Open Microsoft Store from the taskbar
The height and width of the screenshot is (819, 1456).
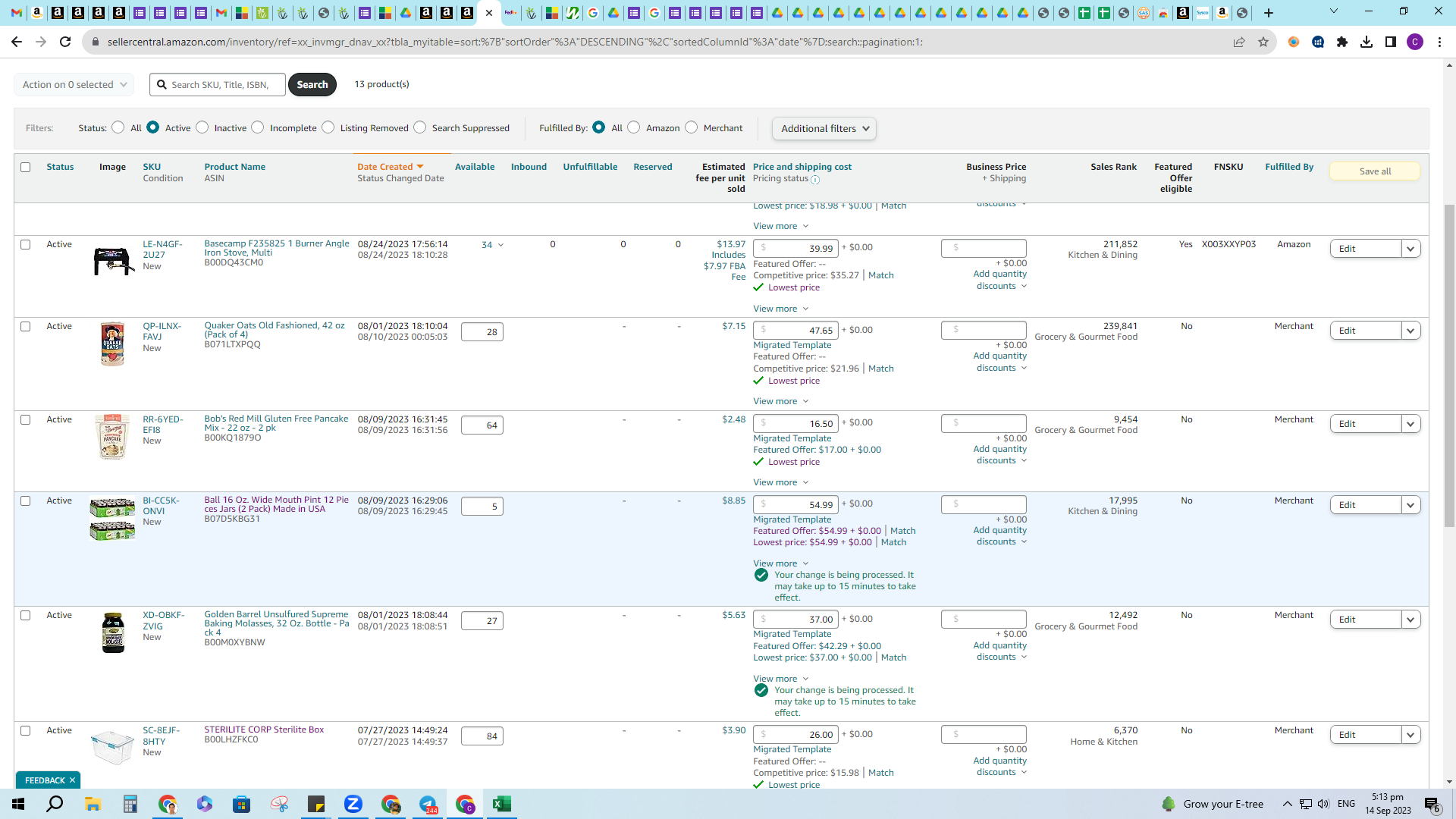(x=241, y=804)
